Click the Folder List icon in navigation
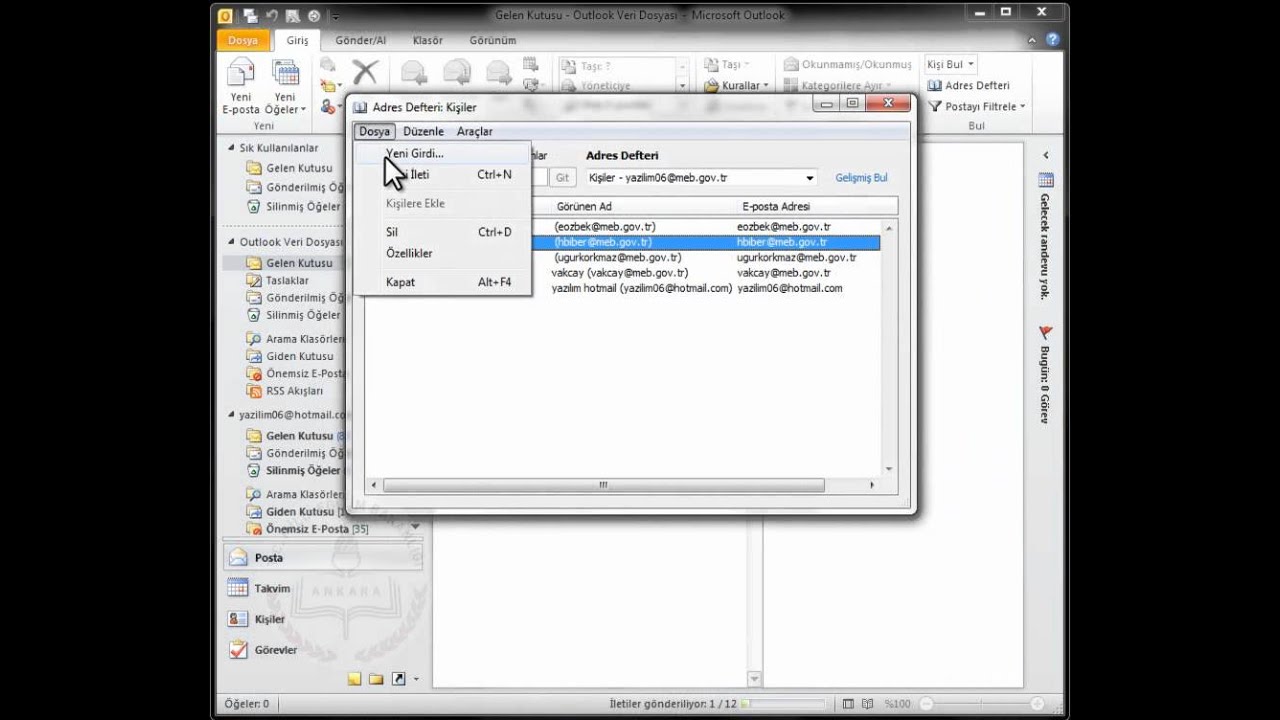This screenshot has width=1280, height=720. click(x=376, y=679)
